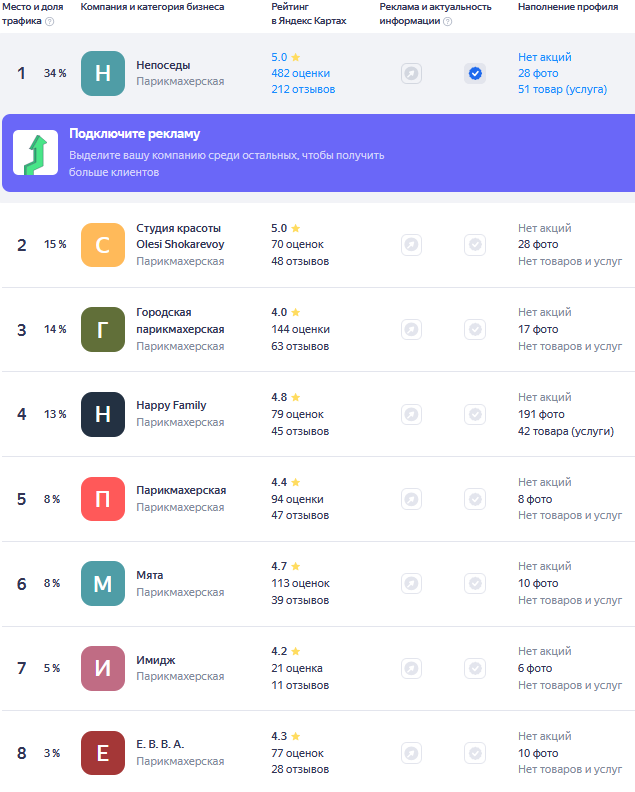Click company name 'Непоседы'
Viewport: 635px width, 792px height.
[x=163, y=65]
